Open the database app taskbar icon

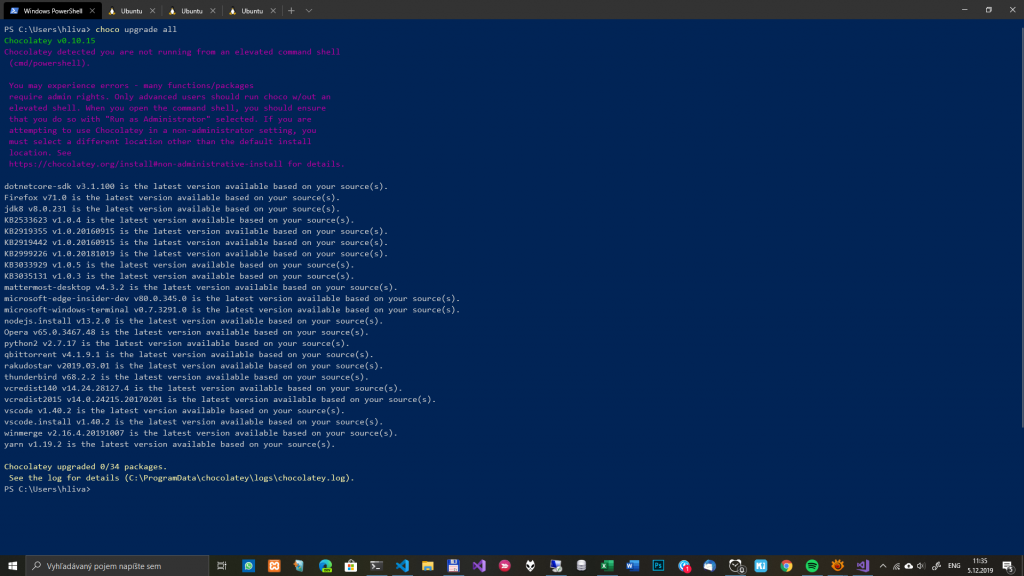click(x=581, y=566)
